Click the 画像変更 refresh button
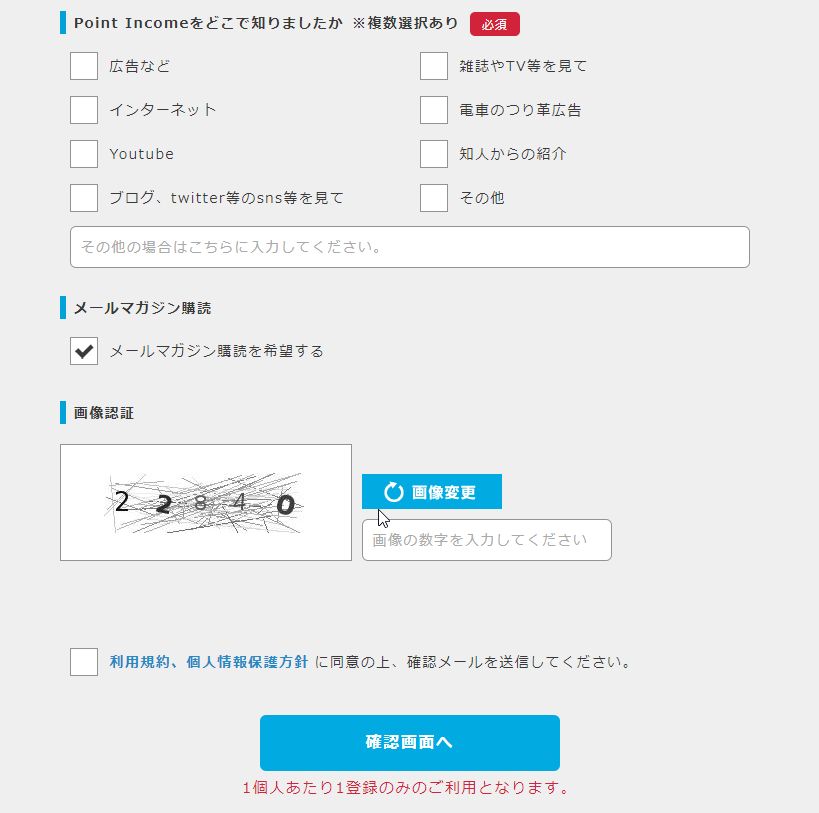 tap(431, 491)
